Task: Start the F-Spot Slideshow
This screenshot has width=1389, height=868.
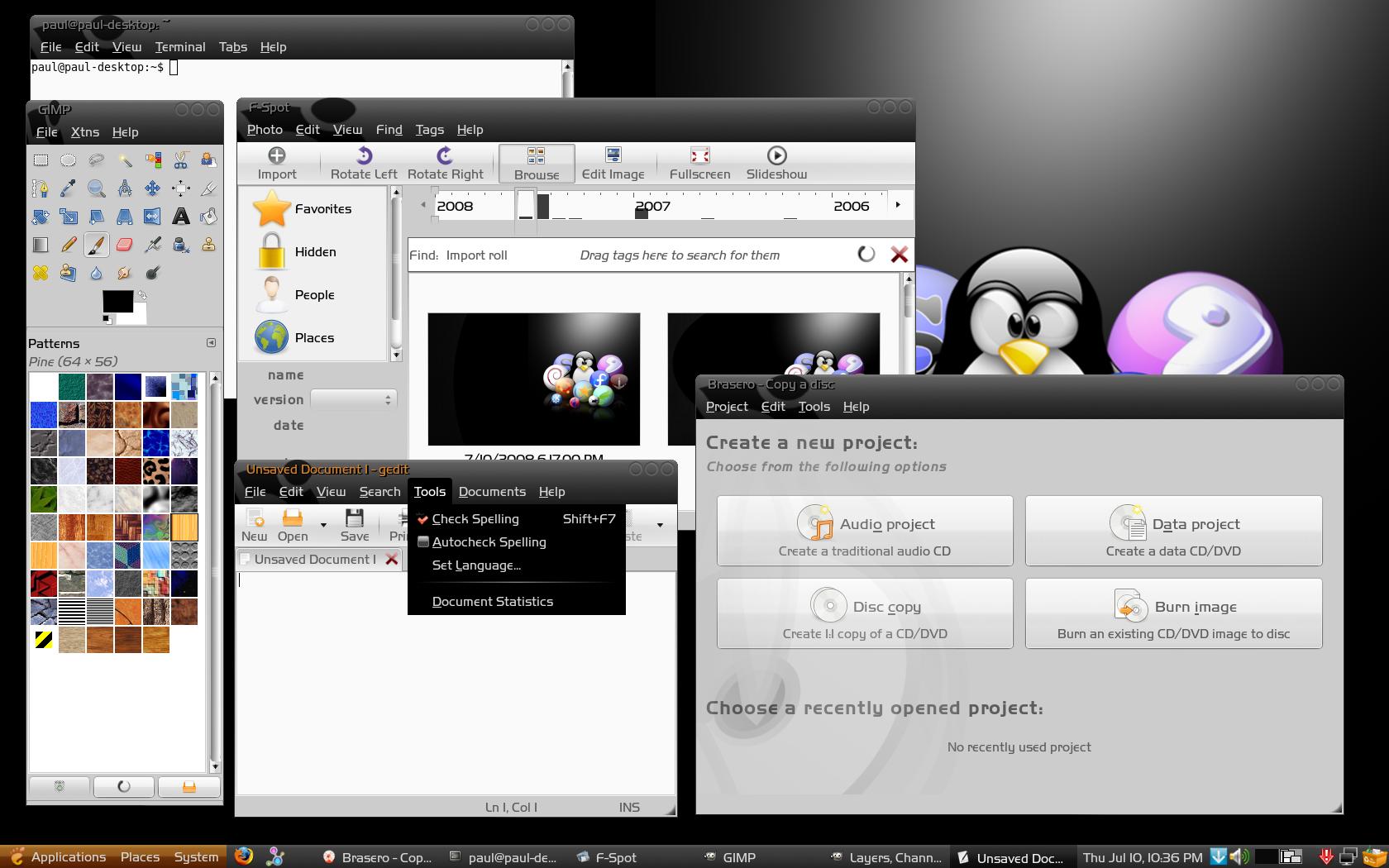Action: 776,163
